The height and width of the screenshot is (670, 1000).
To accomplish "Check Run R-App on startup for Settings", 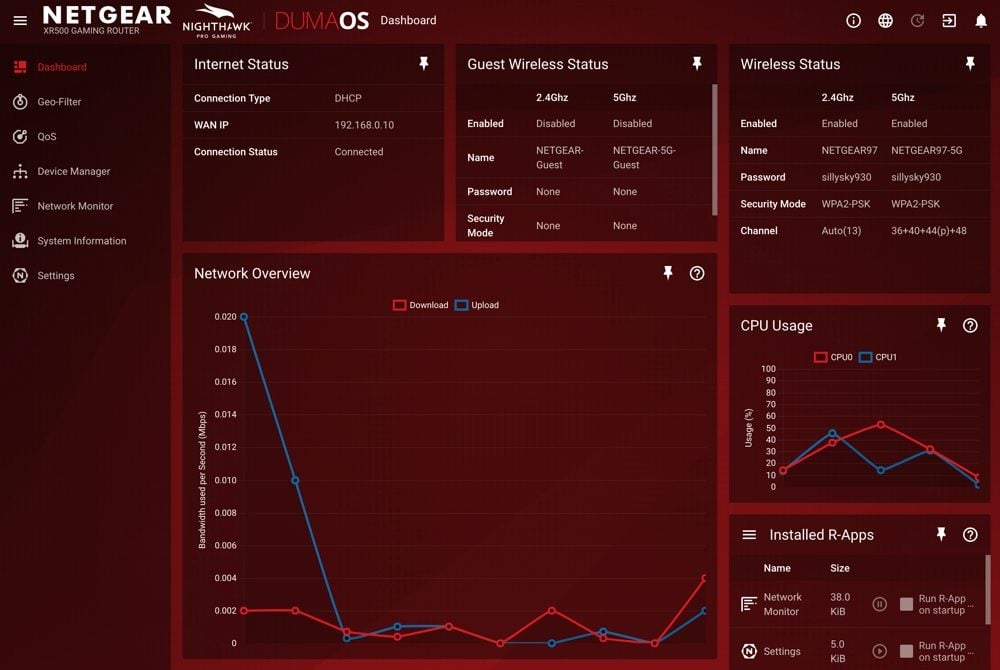I will 906,651.
